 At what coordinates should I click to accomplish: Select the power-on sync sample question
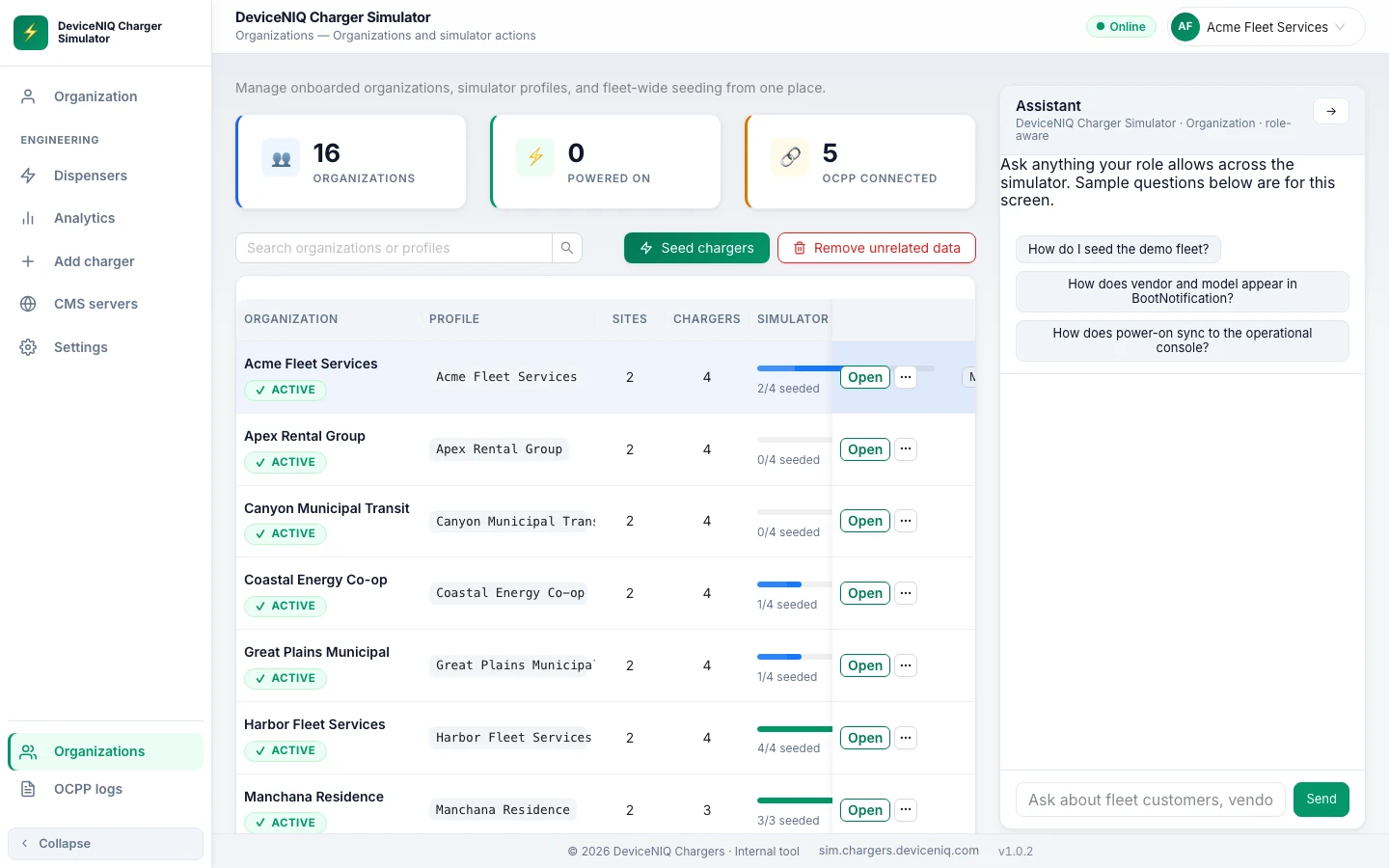tap(1183, 340)
